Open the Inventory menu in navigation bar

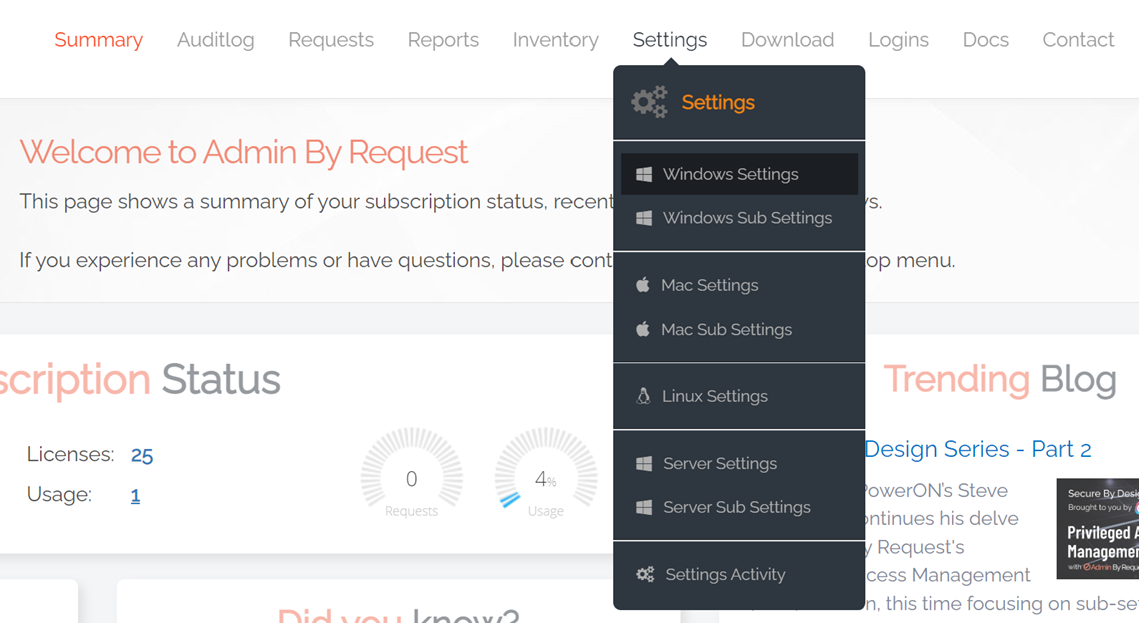(x=555, y=40)
